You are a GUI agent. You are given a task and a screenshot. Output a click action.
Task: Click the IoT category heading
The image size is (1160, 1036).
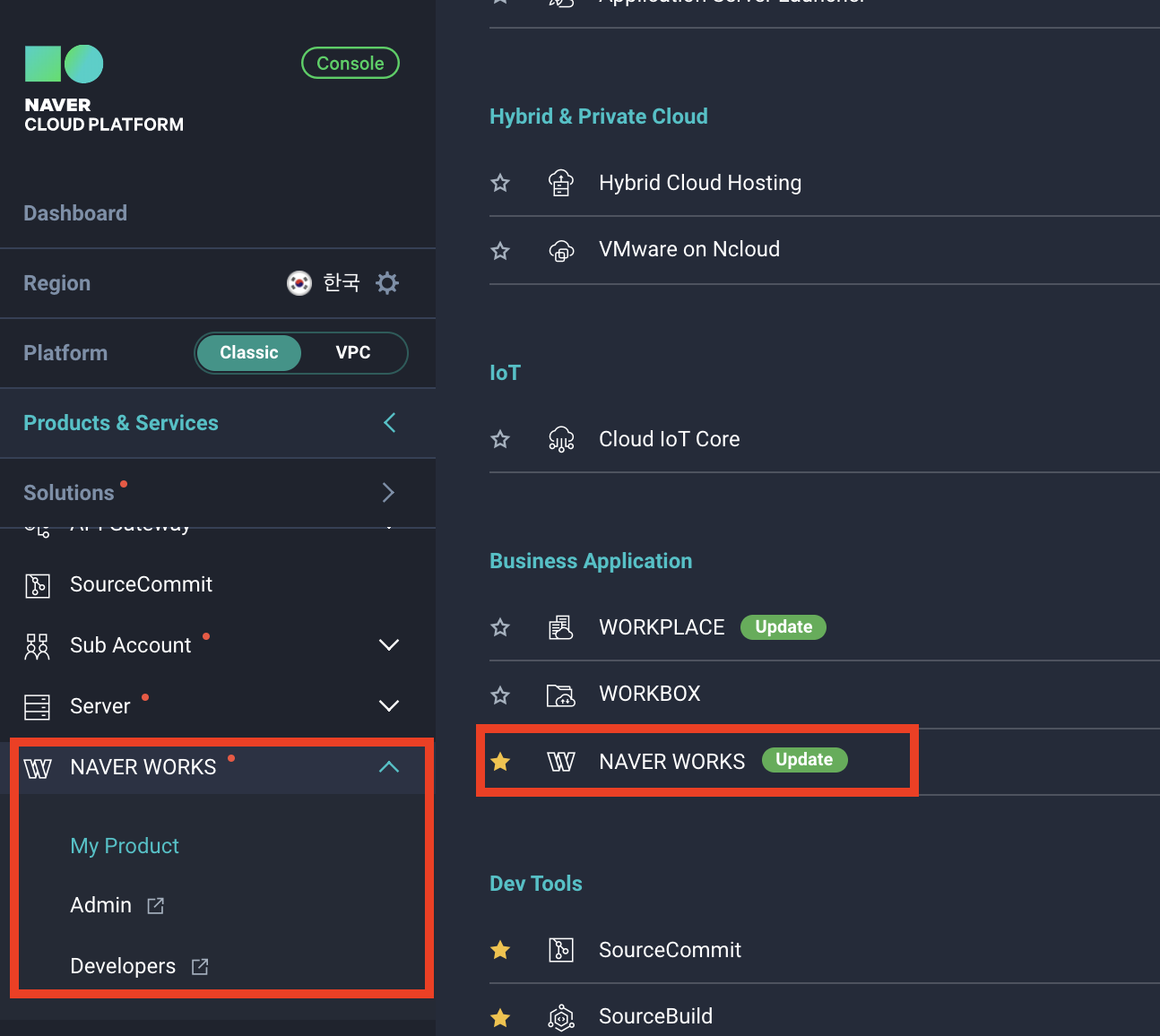[505, 373]
